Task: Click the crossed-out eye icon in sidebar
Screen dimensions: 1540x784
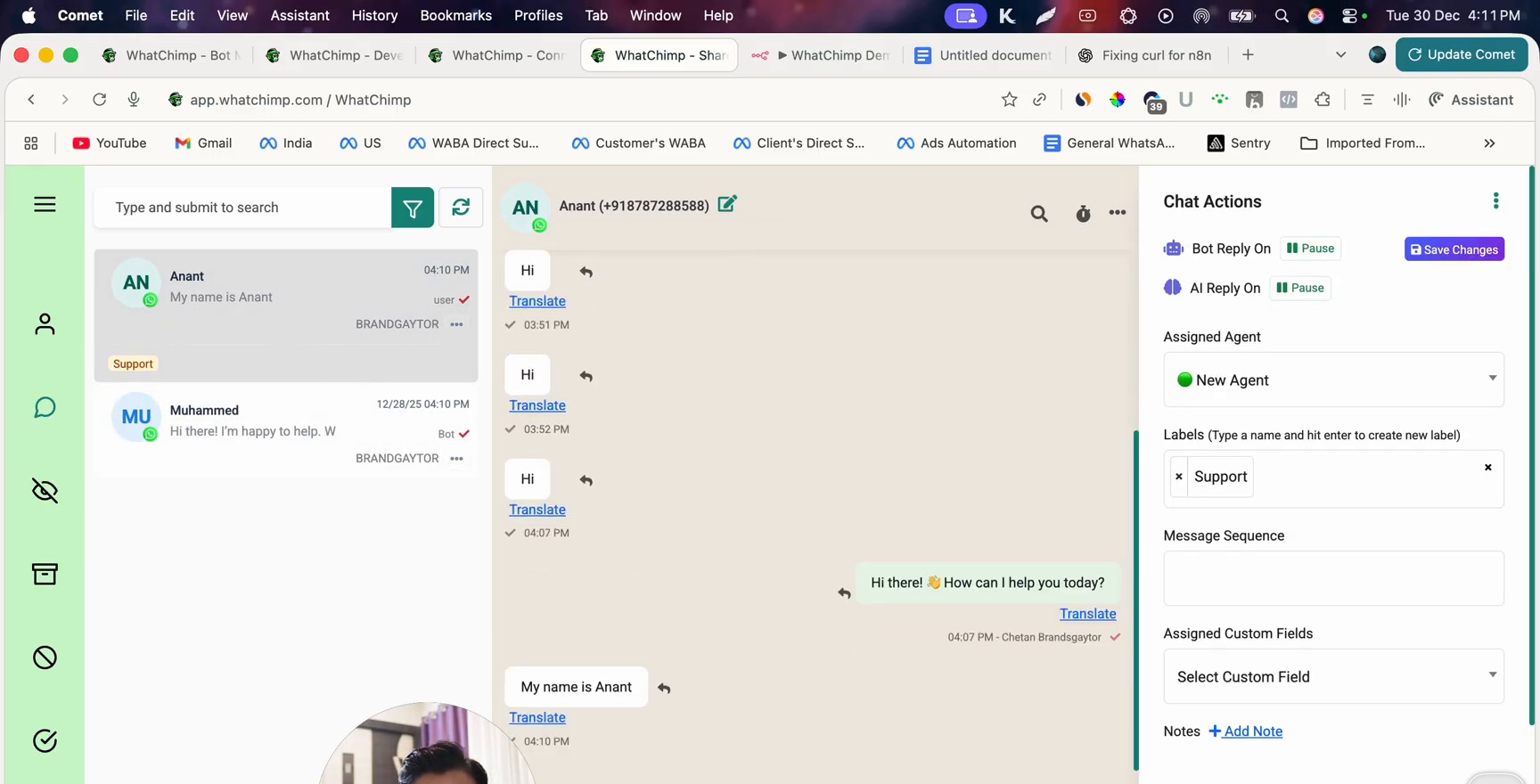Action: (x=45, y=491)
